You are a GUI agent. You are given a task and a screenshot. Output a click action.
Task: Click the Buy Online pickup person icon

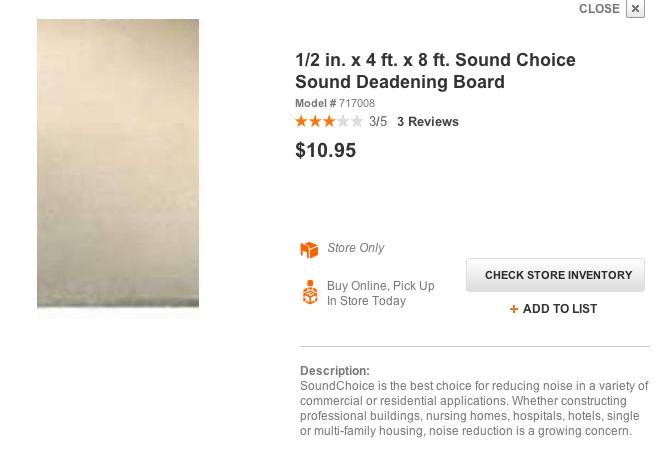pos(309,292)
